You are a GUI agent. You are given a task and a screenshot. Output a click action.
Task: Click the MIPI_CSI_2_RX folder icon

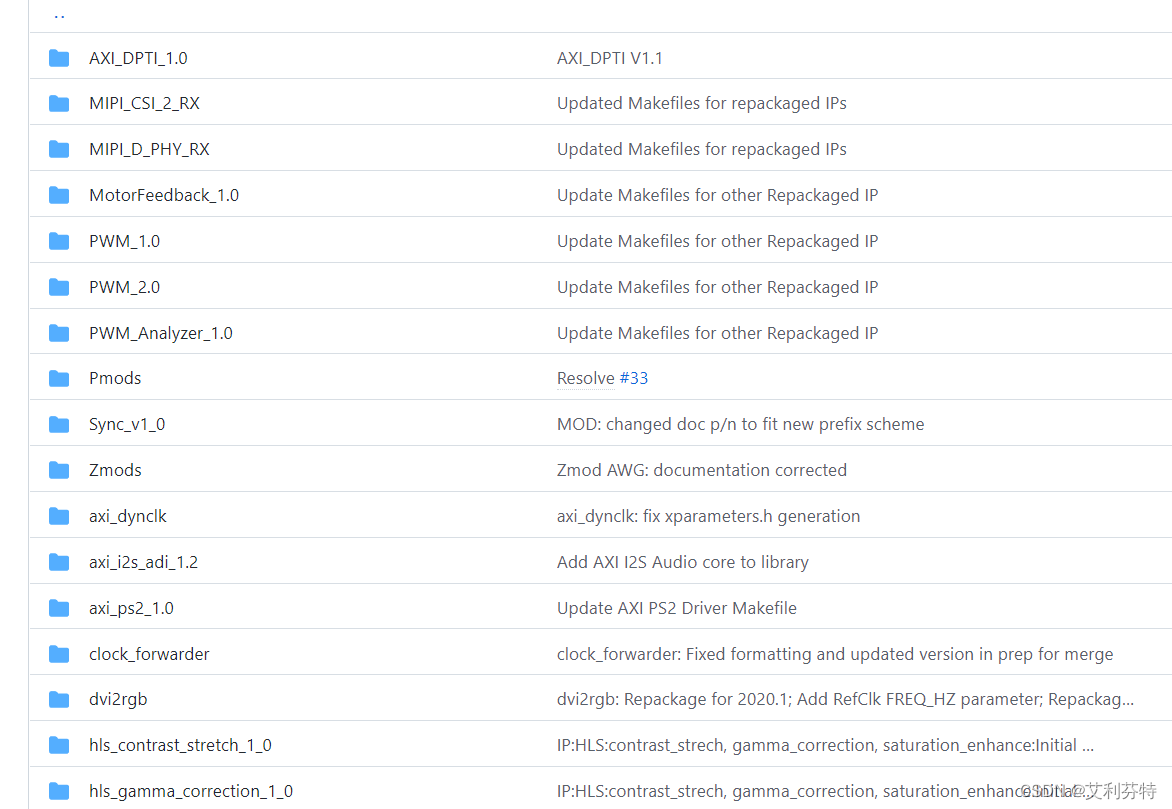tap(59, 103)
